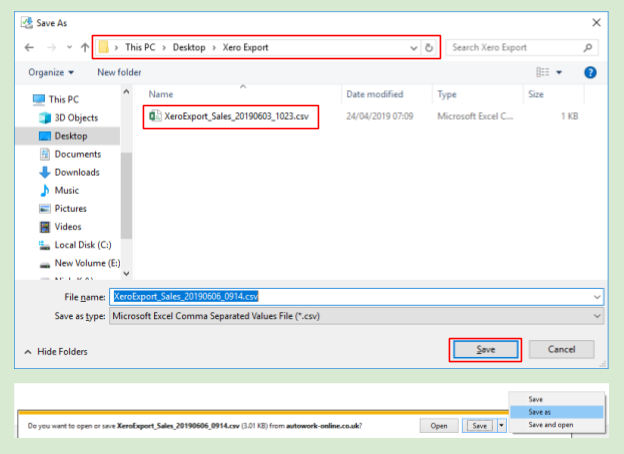Click the back navigation arrow

[29, 47]
